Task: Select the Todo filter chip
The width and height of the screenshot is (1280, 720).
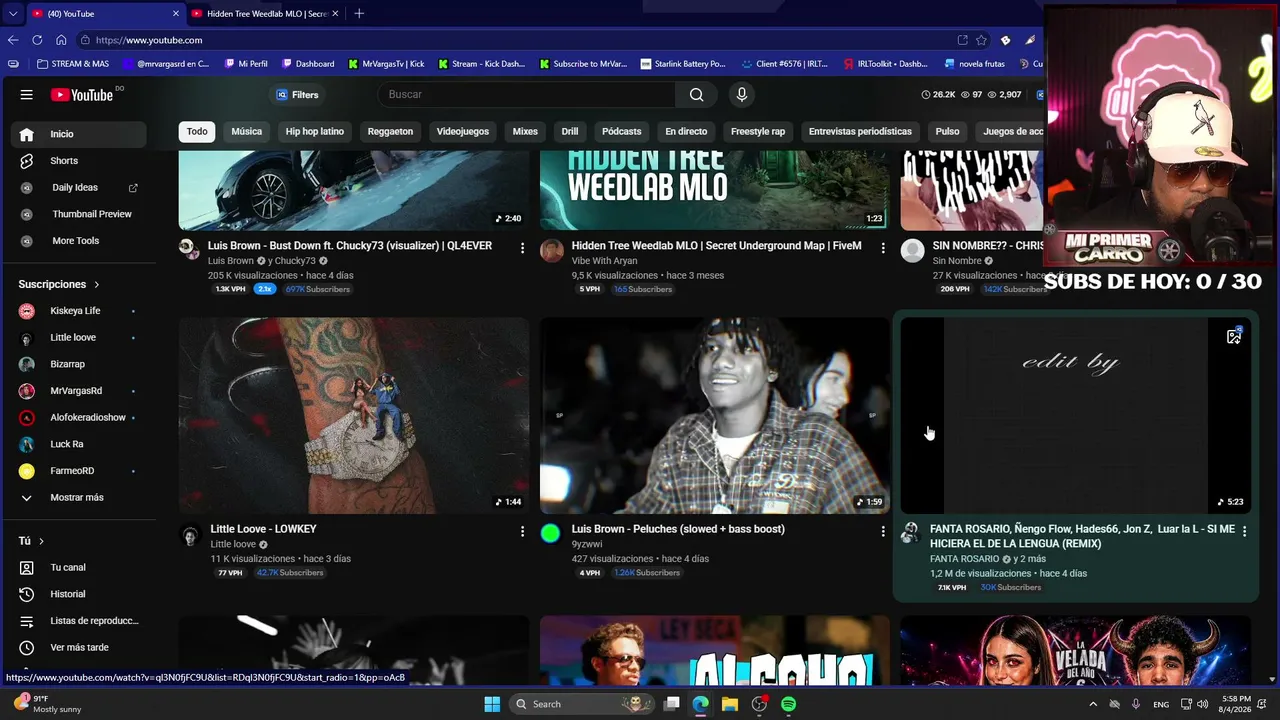Action: pos(197,132)
